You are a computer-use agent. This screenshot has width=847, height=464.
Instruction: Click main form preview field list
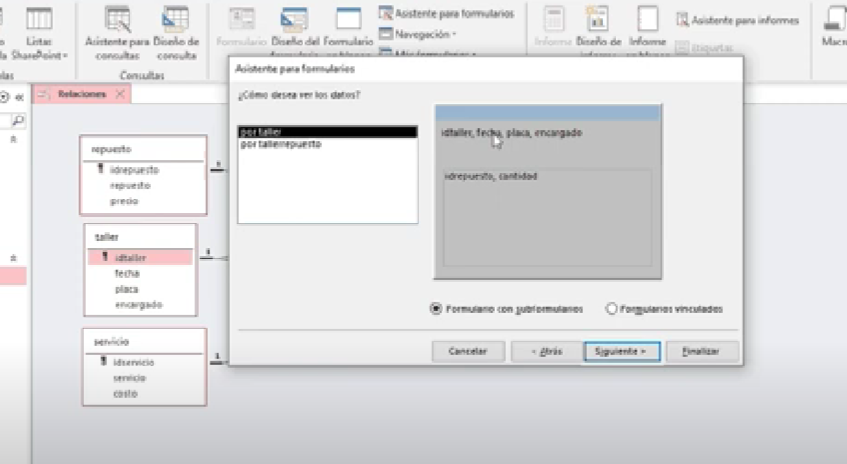512,133
